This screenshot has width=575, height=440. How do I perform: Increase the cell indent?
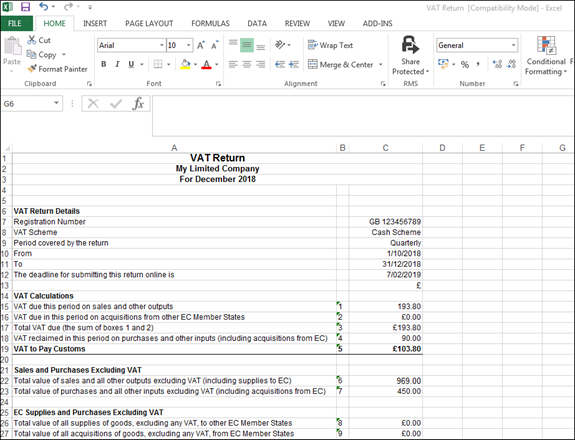pos(294,65)
